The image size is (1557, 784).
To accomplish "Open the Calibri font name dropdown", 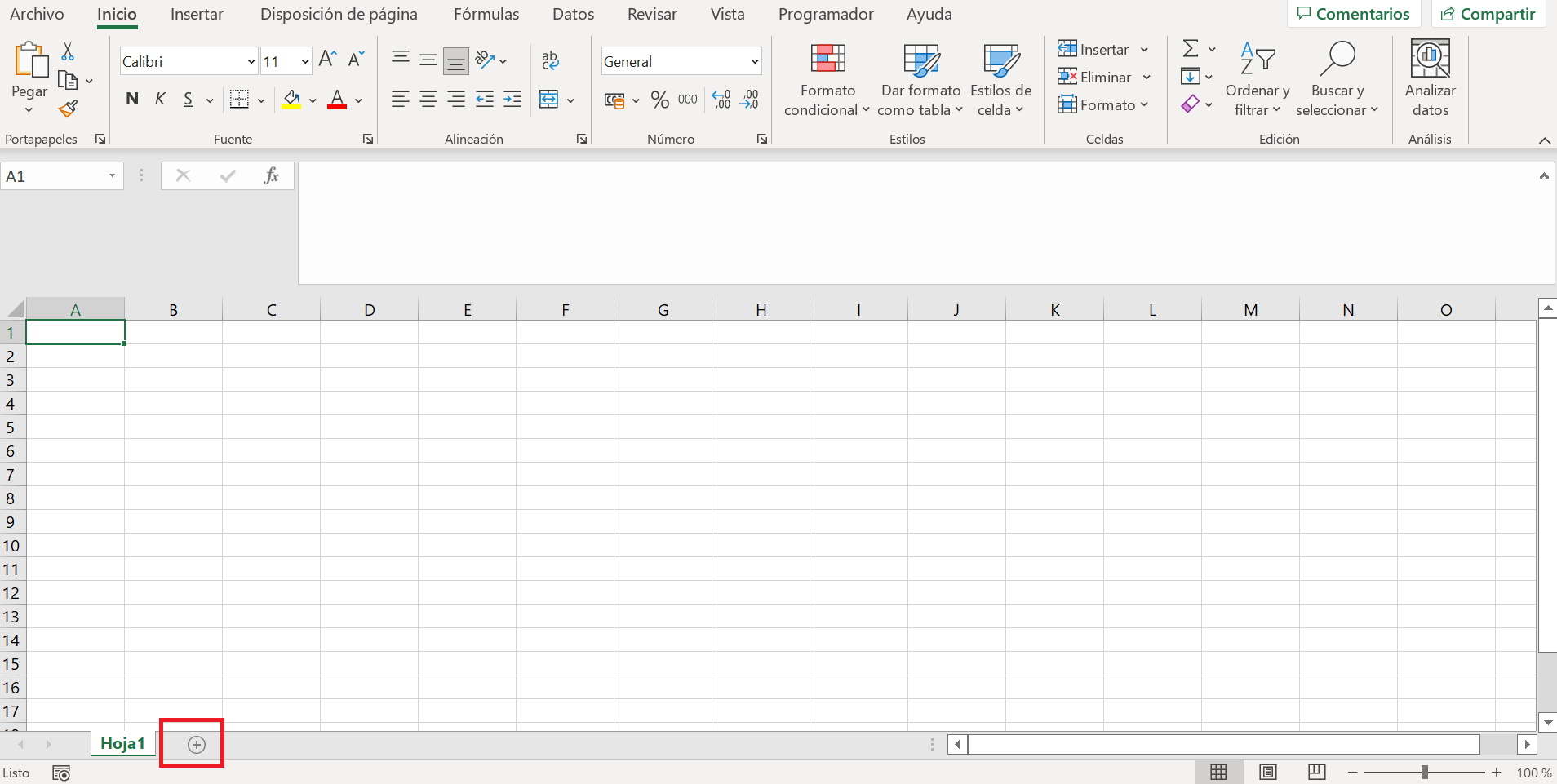I will coord(251,62).
